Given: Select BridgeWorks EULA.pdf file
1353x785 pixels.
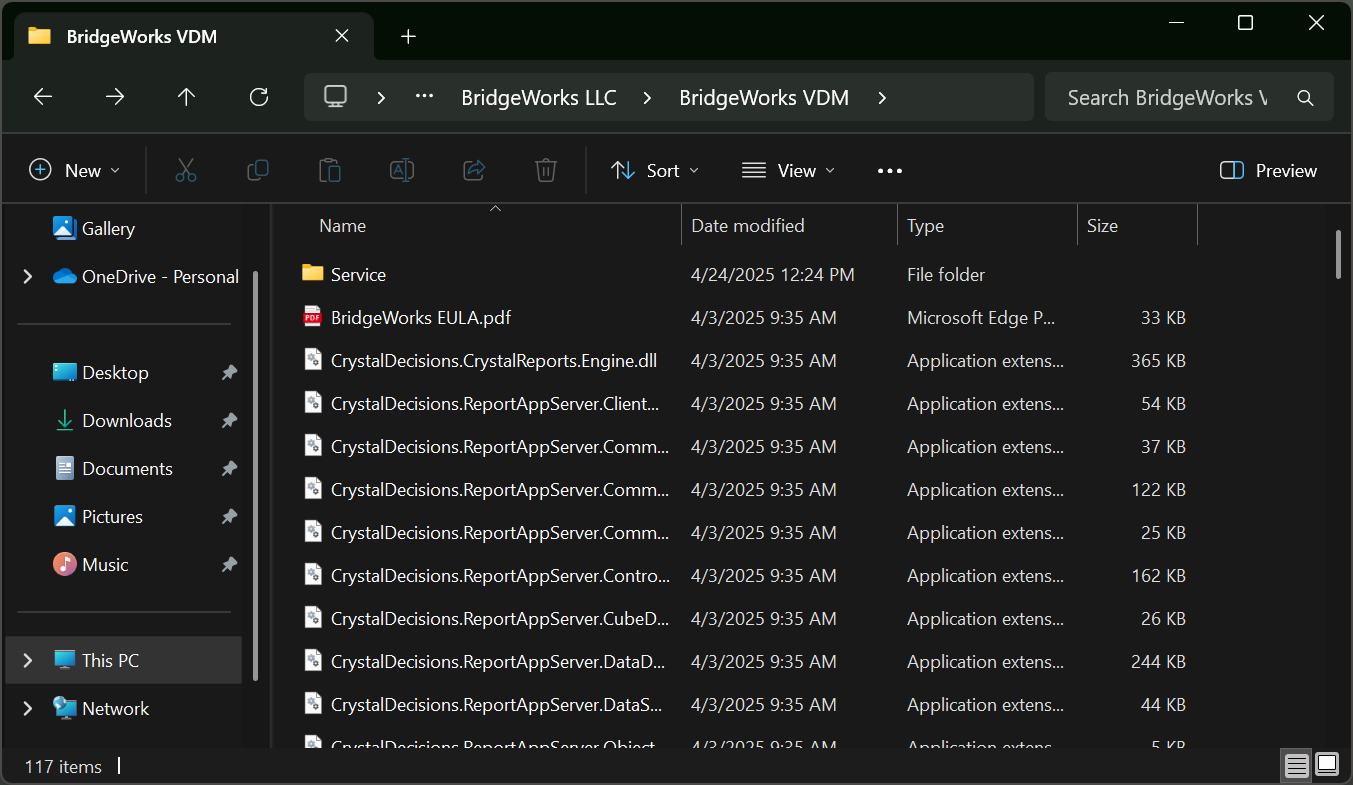Looking at the screenshot, I should click(421, 317).
